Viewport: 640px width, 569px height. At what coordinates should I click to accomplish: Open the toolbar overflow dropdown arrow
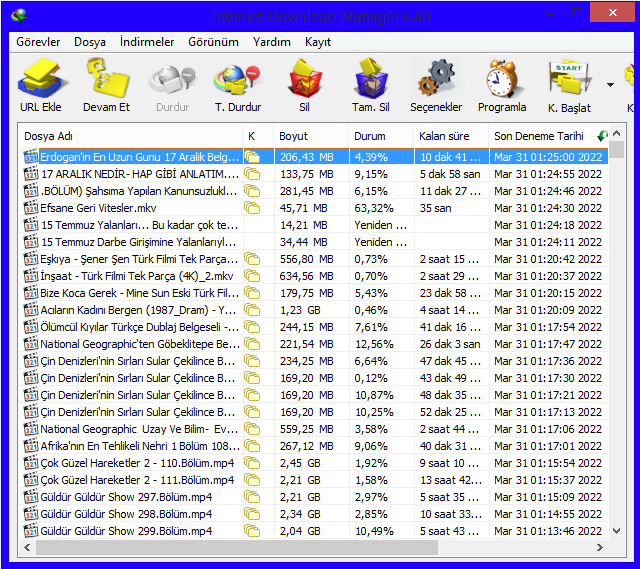coord(610,85)
